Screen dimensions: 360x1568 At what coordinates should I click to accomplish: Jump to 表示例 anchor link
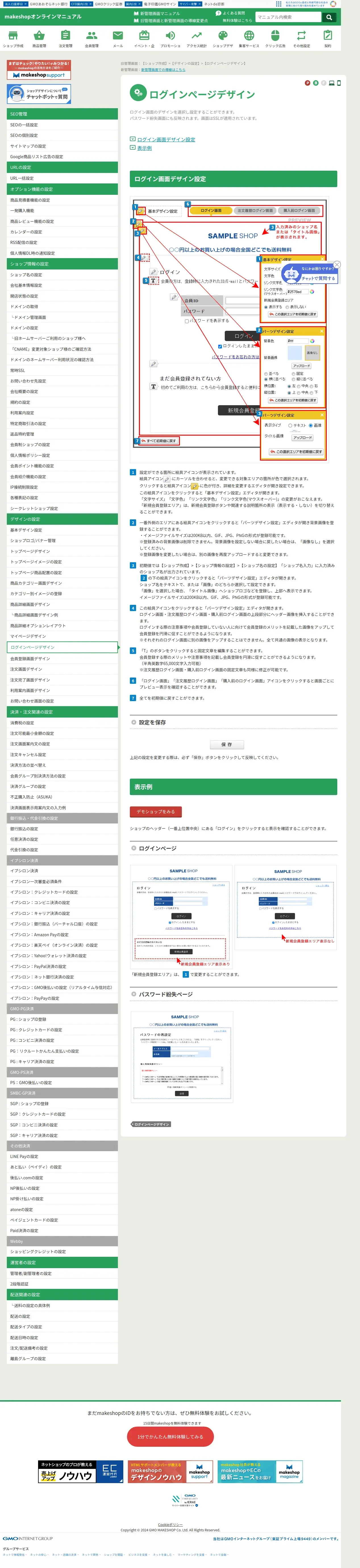[144, 148]
